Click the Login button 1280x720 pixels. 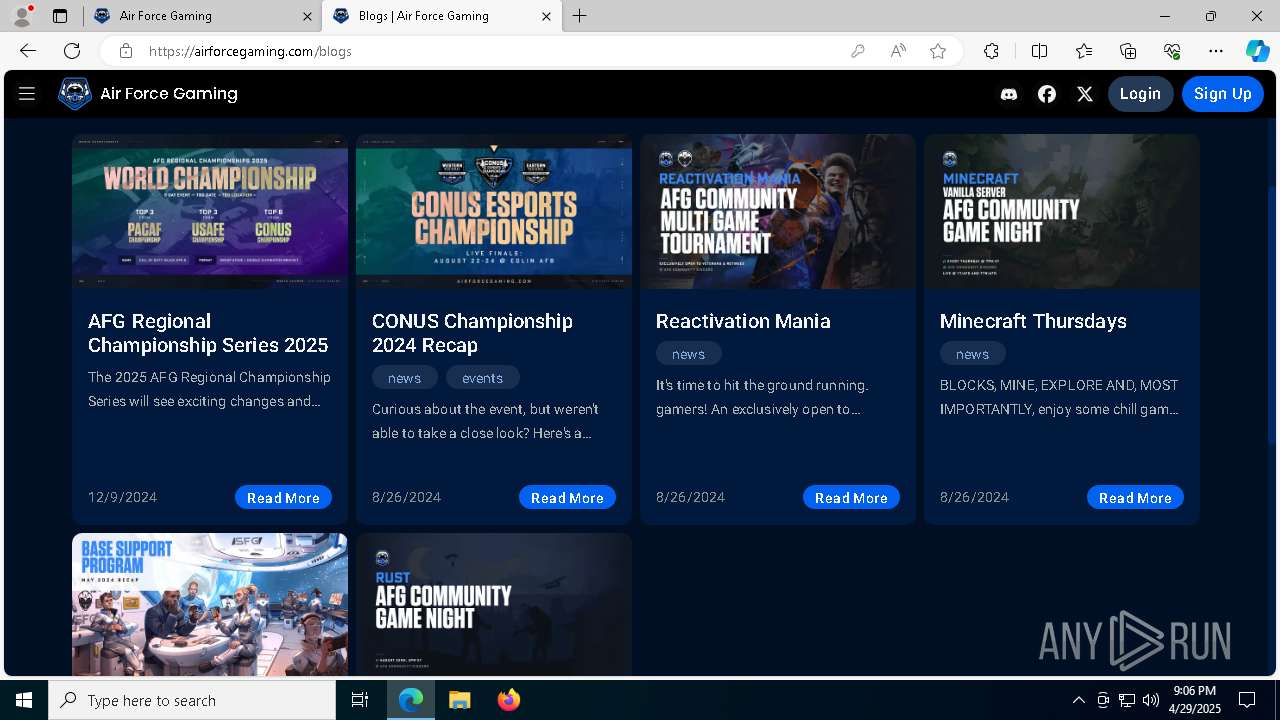click(1140, 94)
